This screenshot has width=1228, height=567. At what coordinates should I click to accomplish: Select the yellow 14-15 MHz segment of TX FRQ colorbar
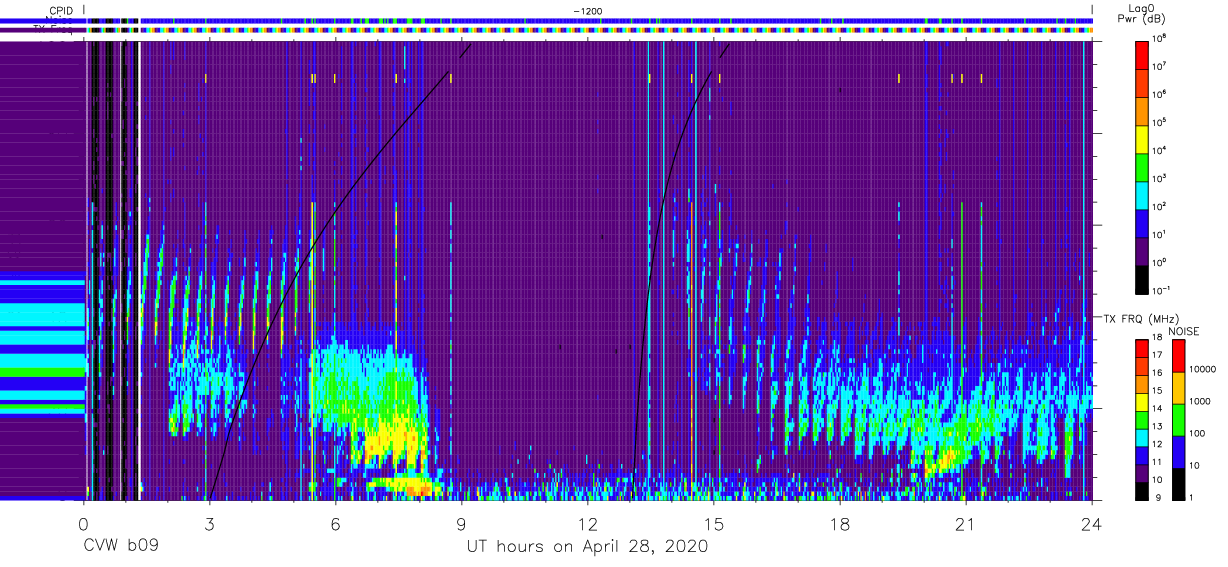[x=1143, y=402]
